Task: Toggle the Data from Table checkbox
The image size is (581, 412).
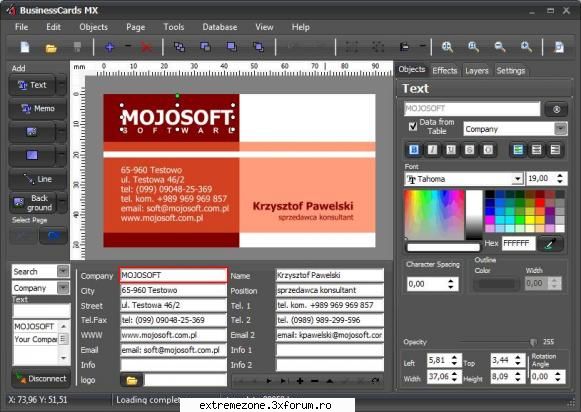Action: click(413, 126)
